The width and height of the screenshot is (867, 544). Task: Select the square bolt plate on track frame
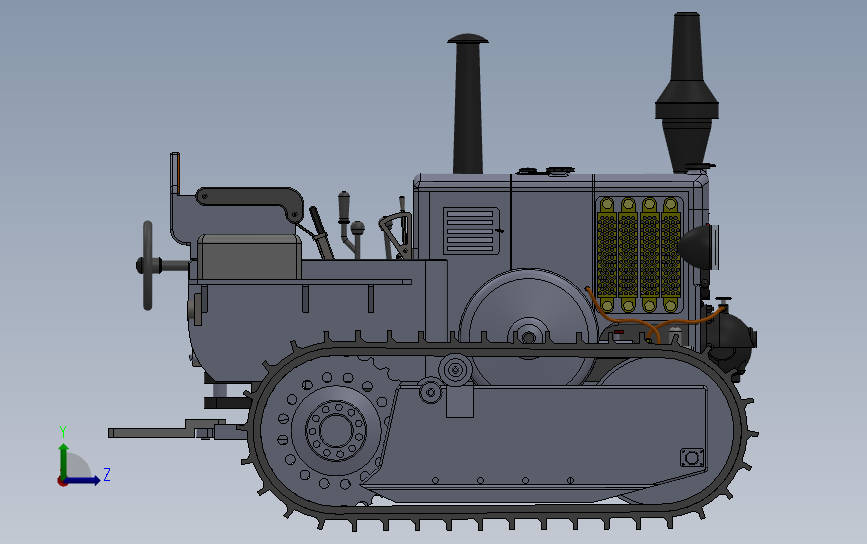692,458
